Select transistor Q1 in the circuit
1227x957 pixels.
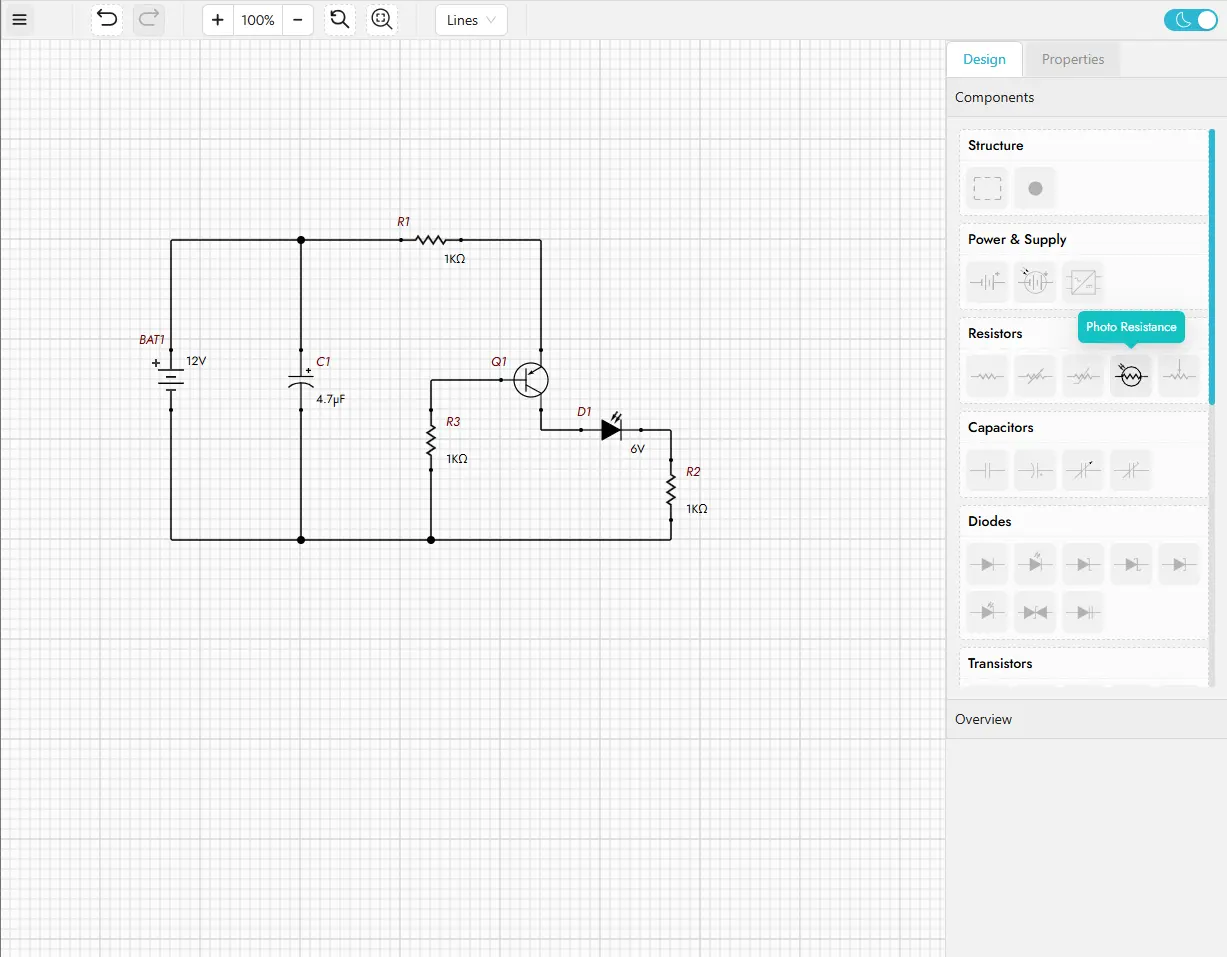[x=530, y=380]
